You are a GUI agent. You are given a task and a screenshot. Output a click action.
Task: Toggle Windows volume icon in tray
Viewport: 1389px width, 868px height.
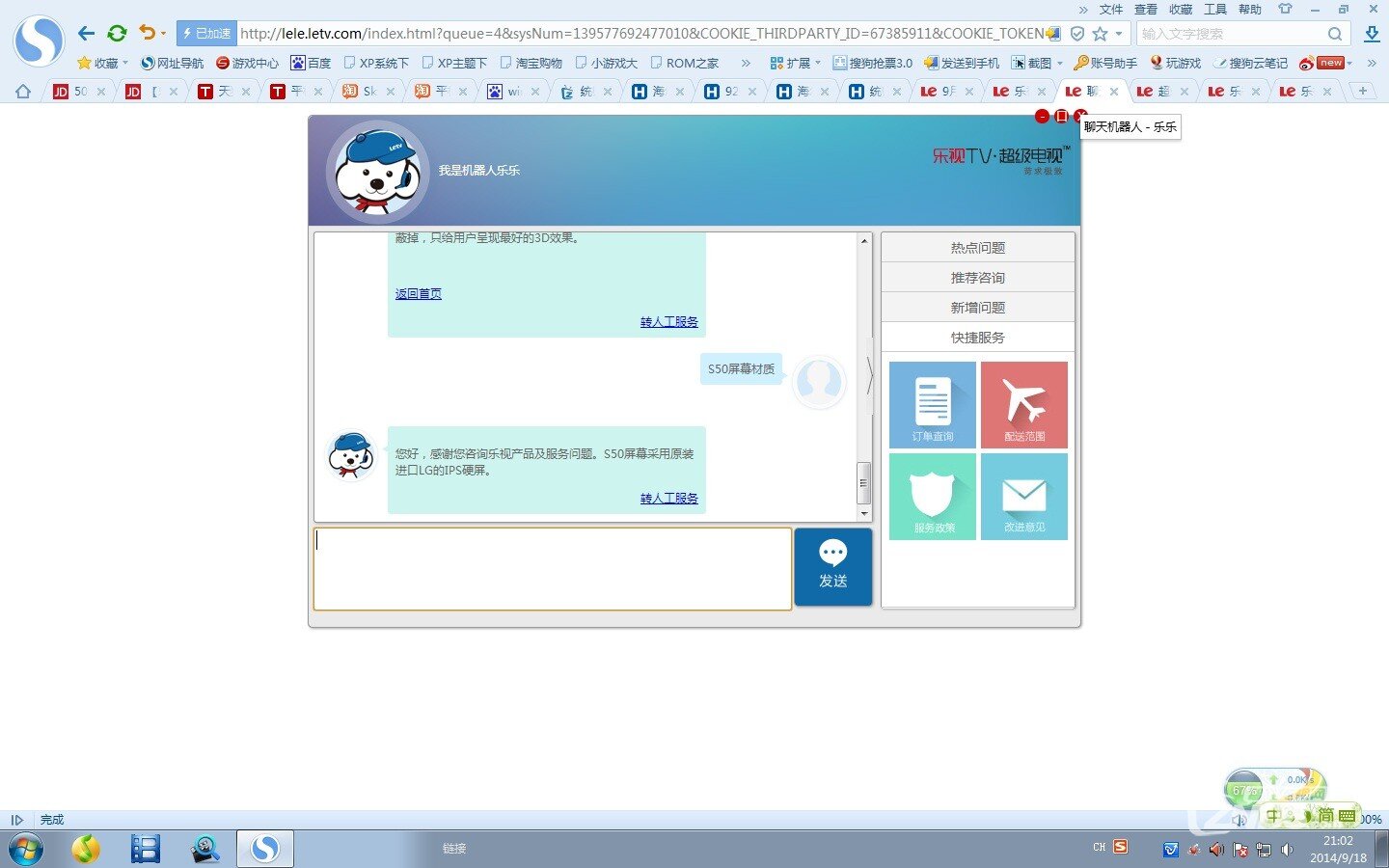[1287, 850]
